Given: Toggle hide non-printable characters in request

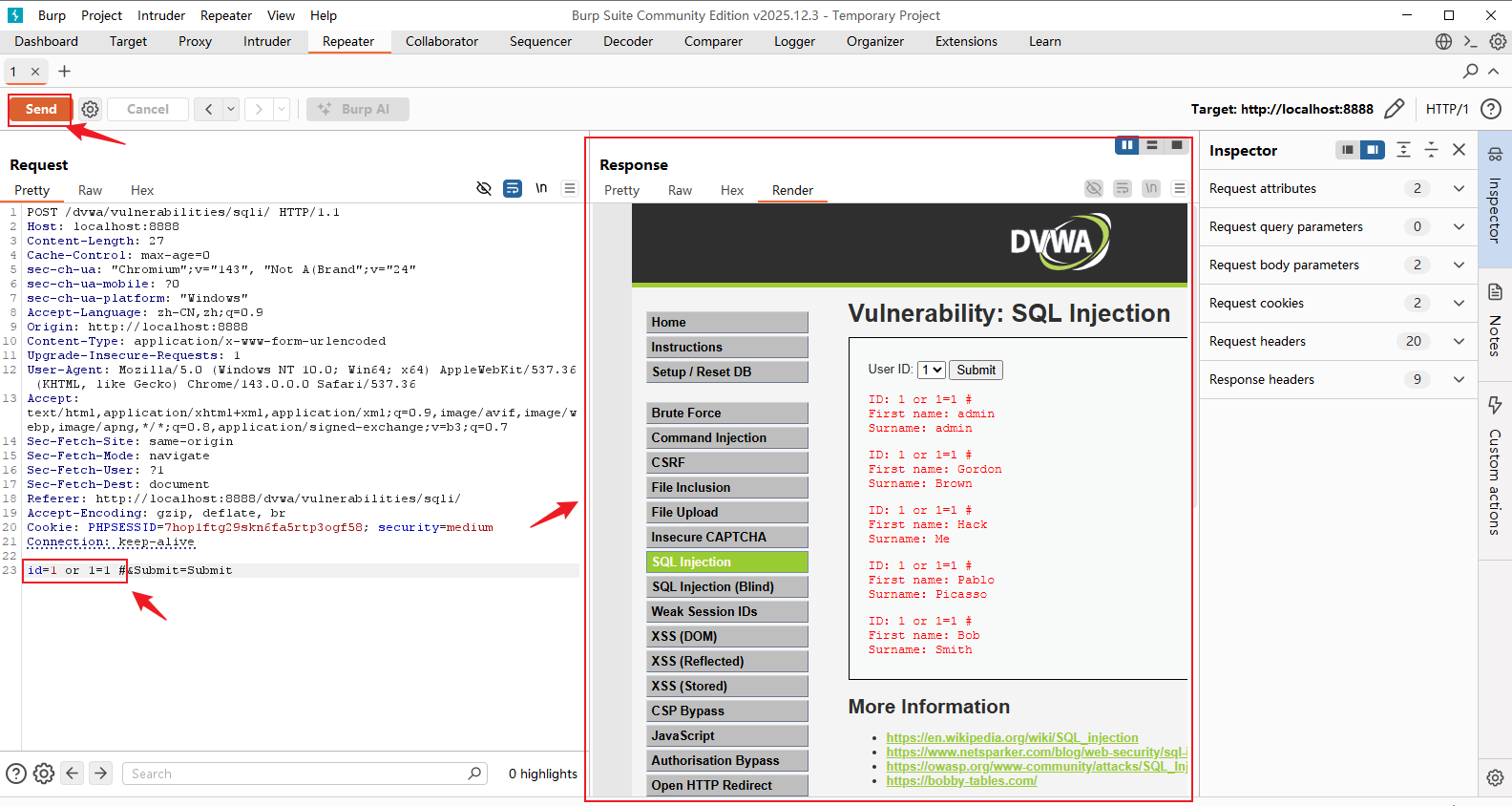Looking at the screenshot, I should tap(484, 188).
